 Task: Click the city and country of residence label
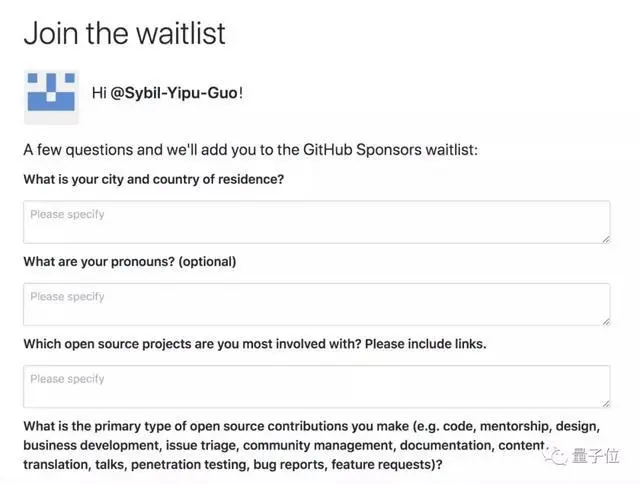[153, 180]
